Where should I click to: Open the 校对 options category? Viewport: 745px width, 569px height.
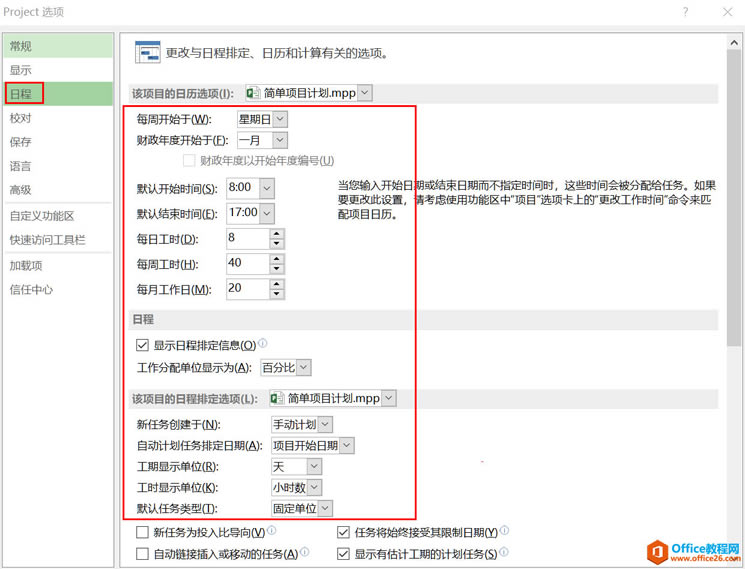pos(58,118)
